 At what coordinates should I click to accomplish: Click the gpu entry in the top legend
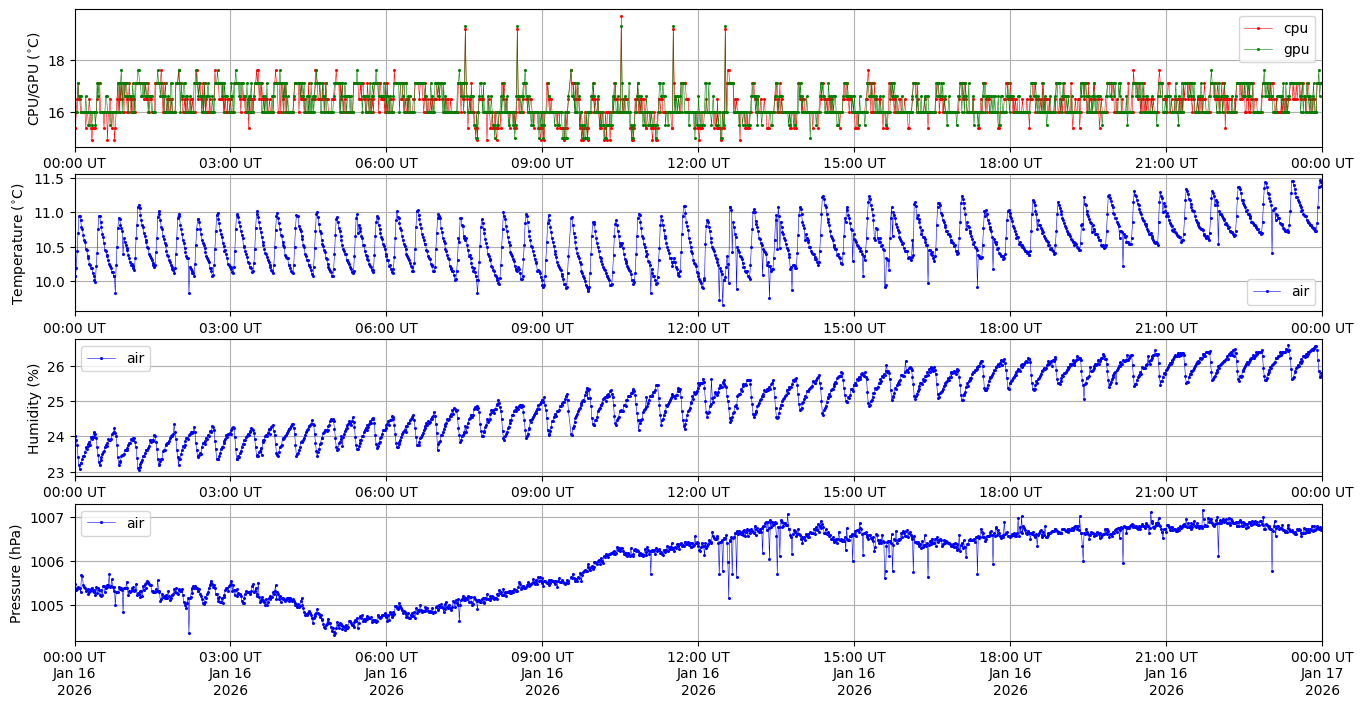1296,49
